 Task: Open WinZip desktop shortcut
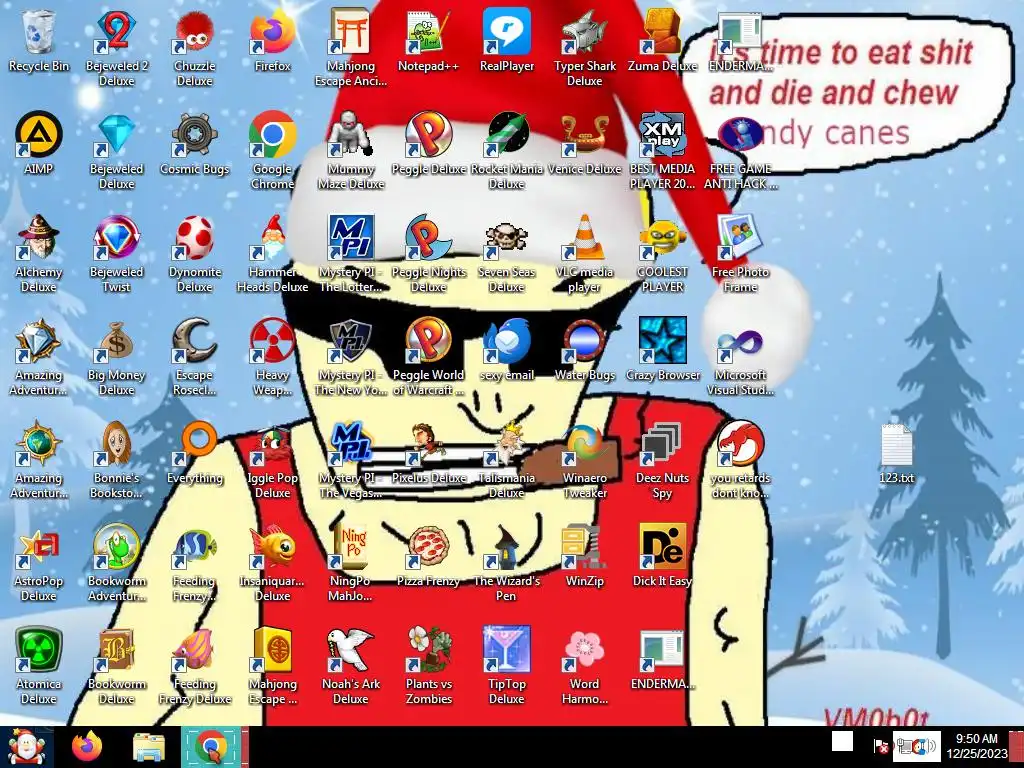pos(584,556)
